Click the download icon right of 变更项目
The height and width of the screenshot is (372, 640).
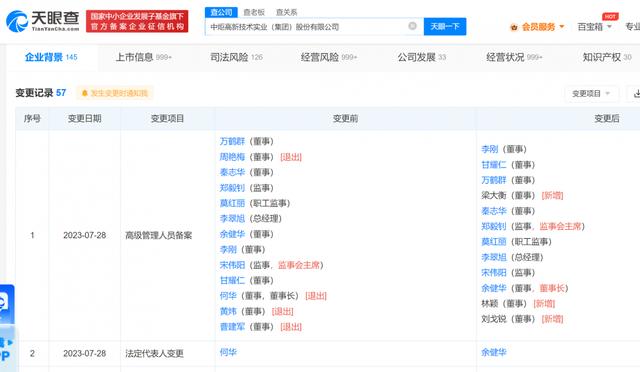tap(636, 94)
